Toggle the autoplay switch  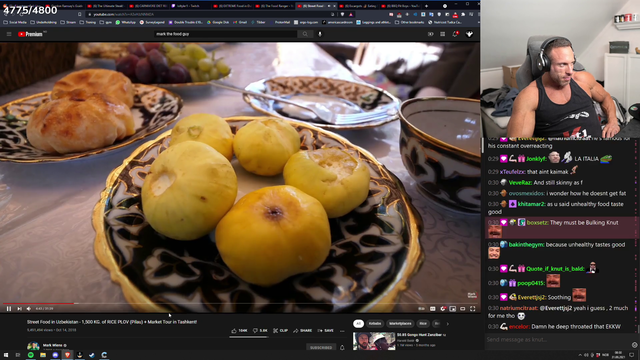tap(422, 309)
